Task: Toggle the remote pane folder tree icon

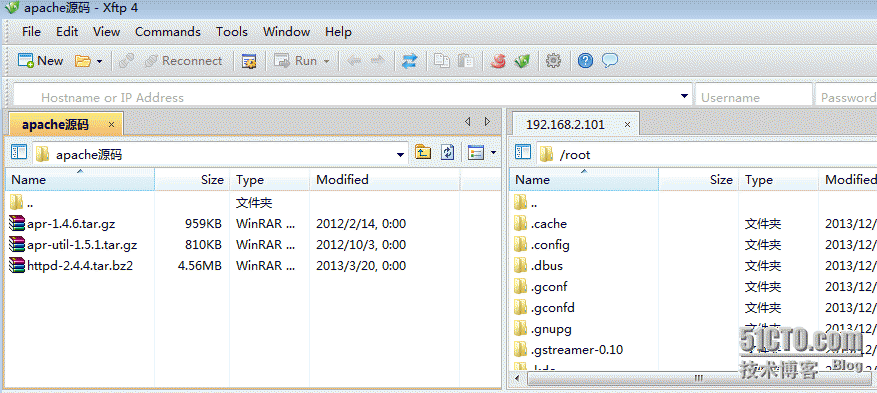Action: click(523, 153)
